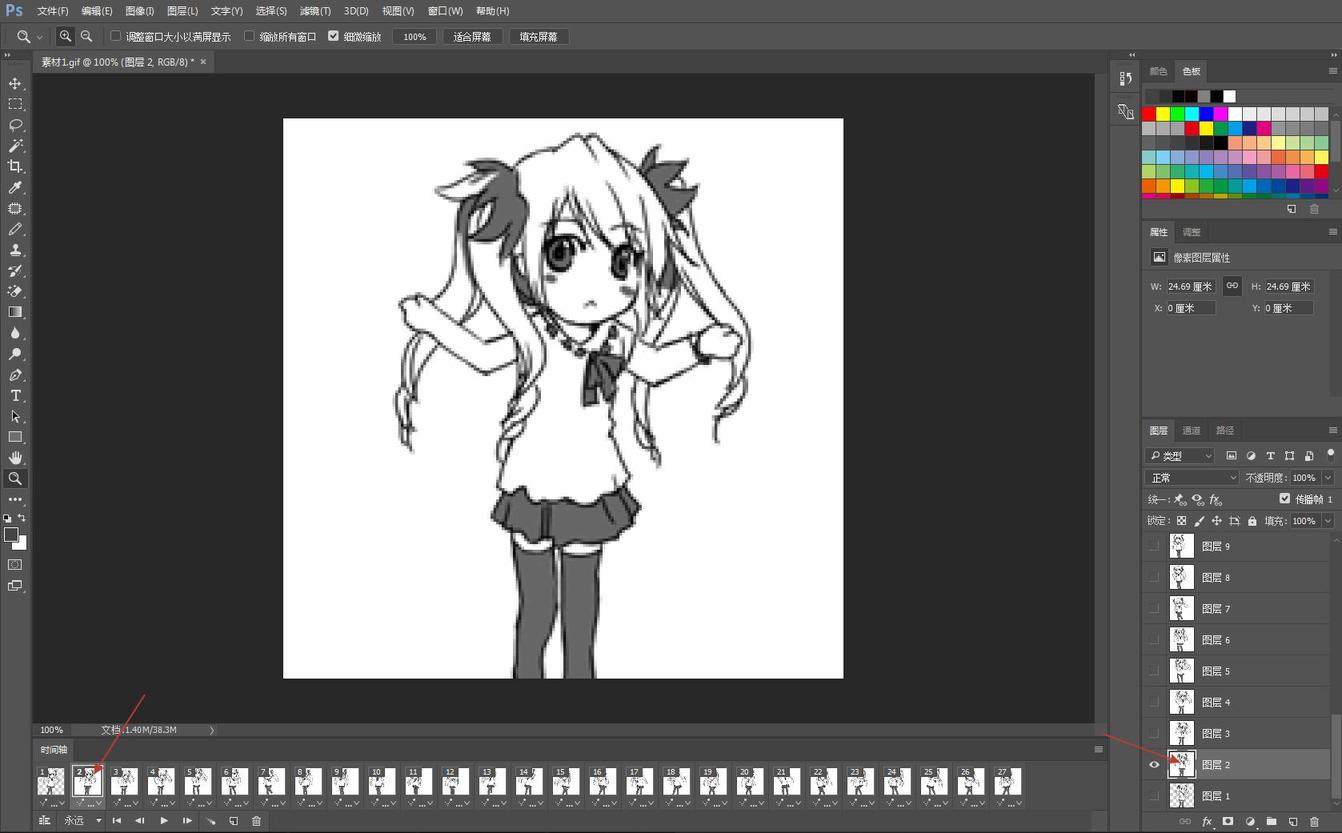Pick the pure red swatch

click(1149, 114)
